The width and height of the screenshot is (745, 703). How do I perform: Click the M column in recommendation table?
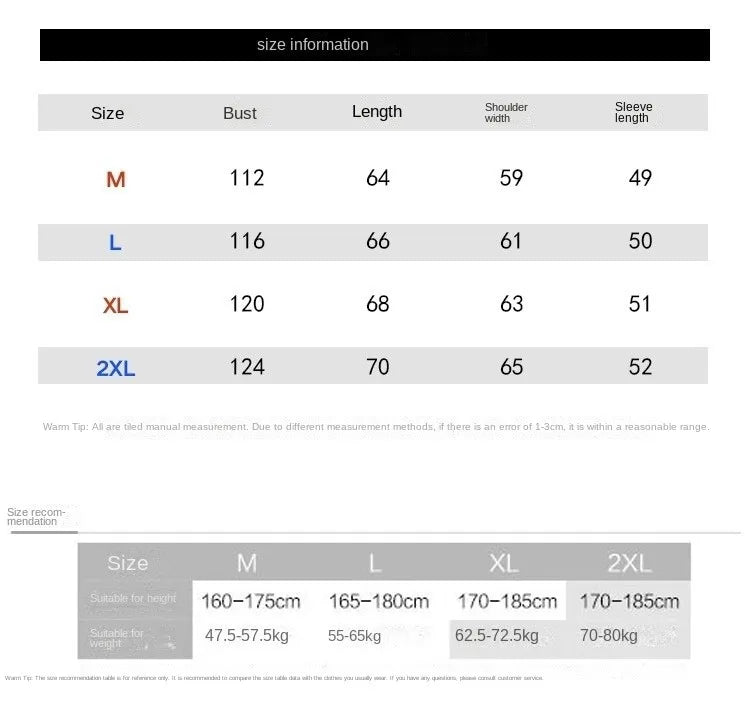point(247,563)
